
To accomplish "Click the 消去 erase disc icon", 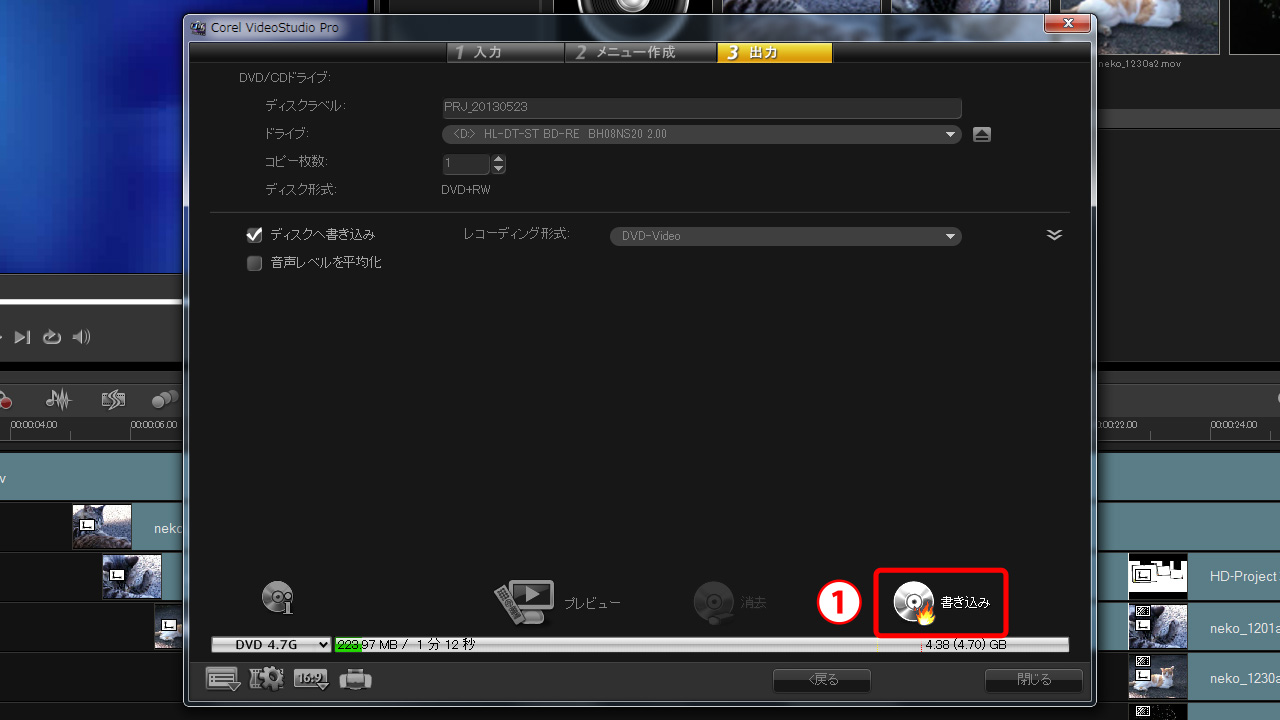I will click(x=714, y=602).
